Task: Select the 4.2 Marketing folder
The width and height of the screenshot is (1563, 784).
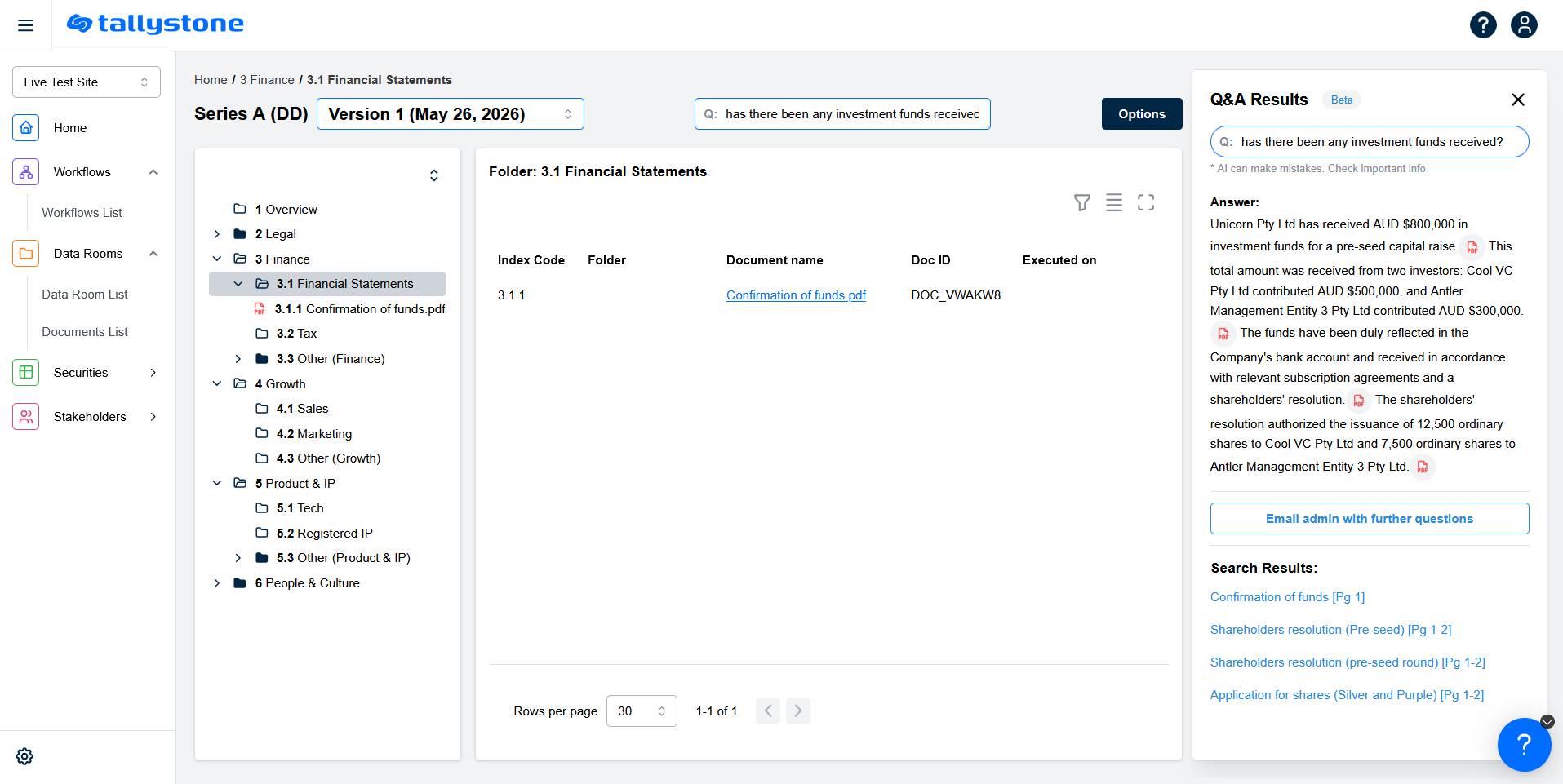Action: [x=313, y=434]
